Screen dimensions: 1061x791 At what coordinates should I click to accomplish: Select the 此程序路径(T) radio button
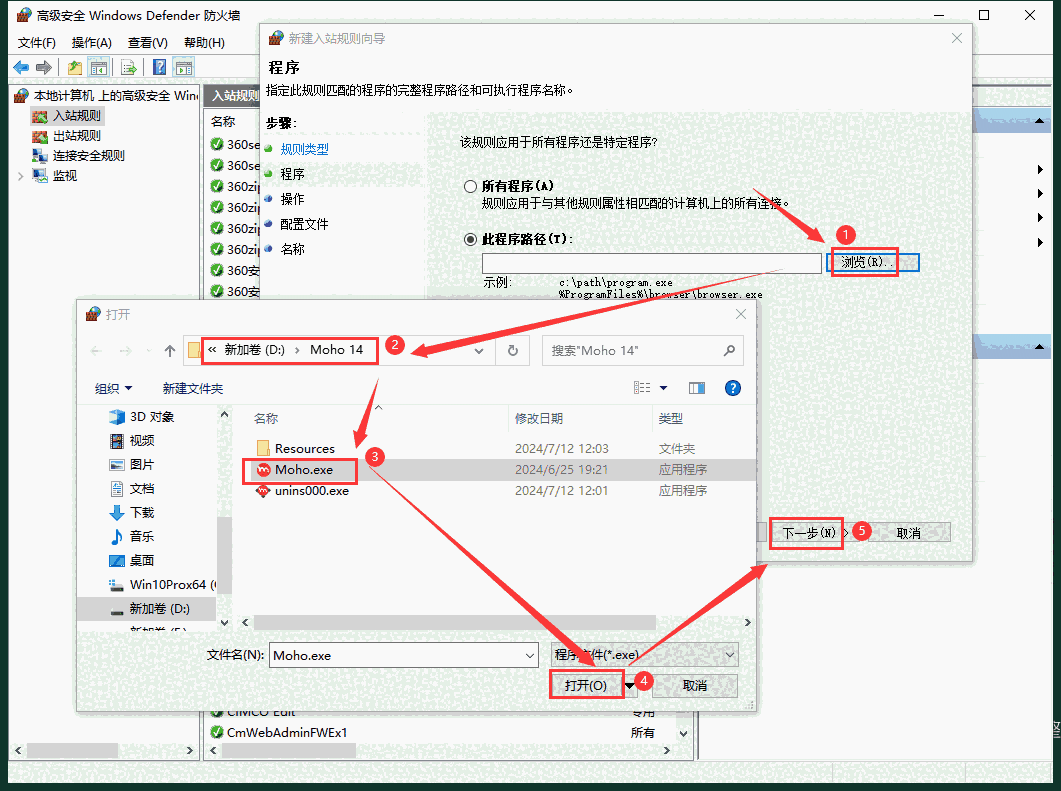(470, 240)
